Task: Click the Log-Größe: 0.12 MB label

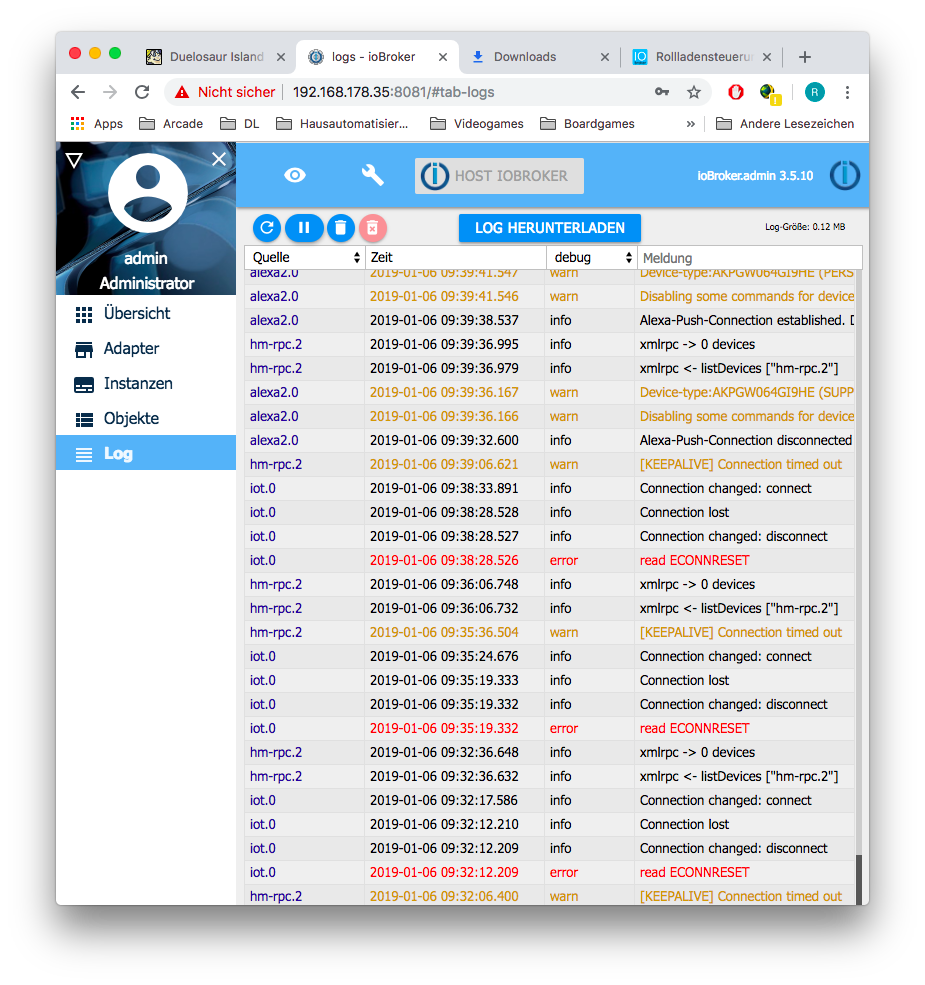Action: [x=805, y=227]
